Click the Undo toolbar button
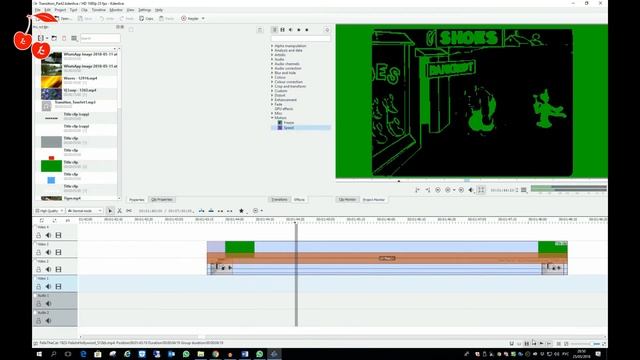 pyautogui.click(x=107, y=18)
